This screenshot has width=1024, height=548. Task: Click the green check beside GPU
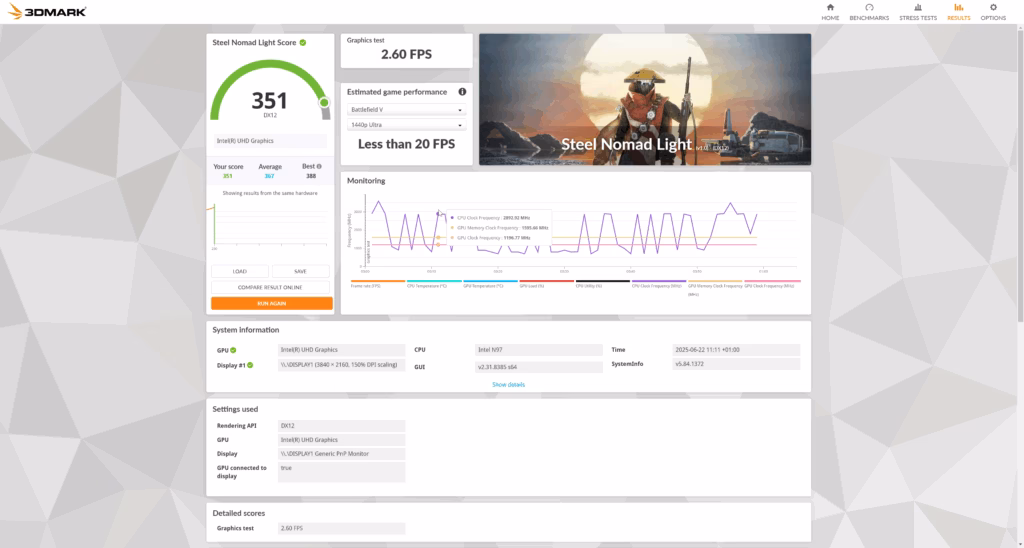[233, 350]
